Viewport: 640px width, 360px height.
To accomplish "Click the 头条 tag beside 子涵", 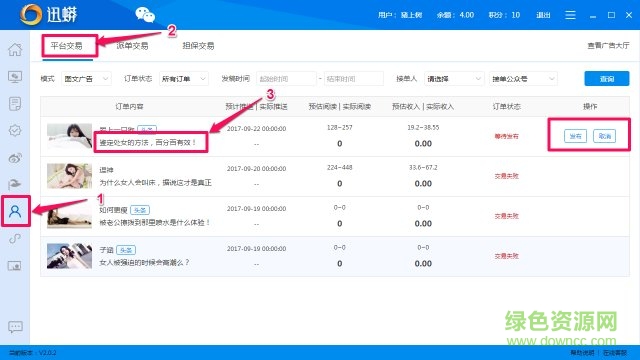I will click(x=126, y=250).
